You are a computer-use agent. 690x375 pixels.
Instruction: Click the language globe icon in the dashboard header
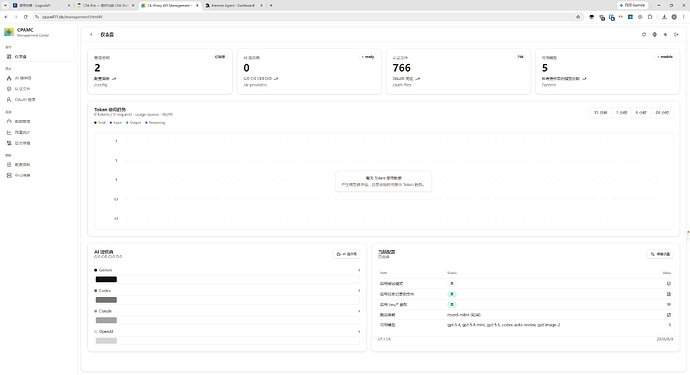click(x=654, y=34)
